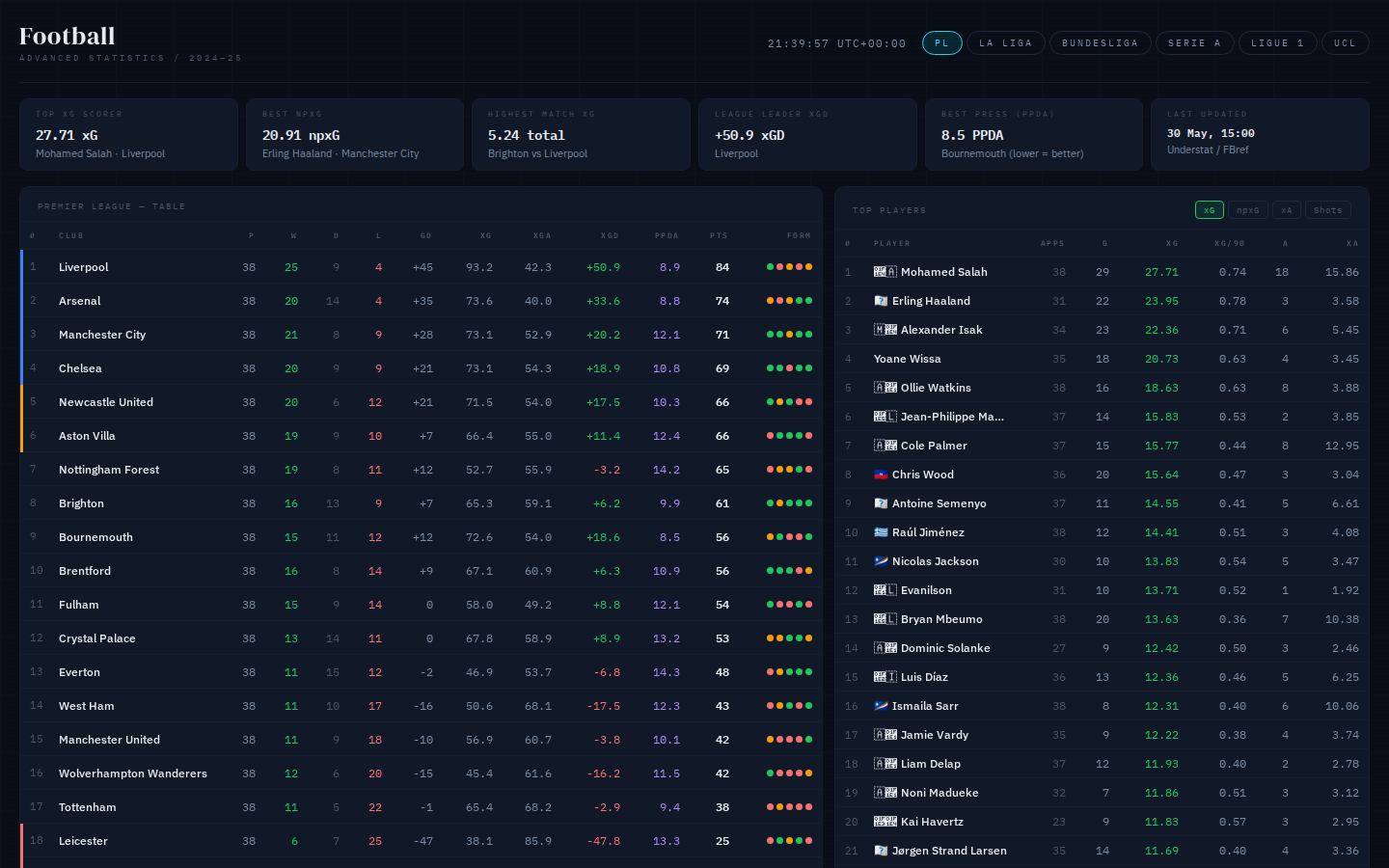Select Manchester City in the league table

[421, 335]
